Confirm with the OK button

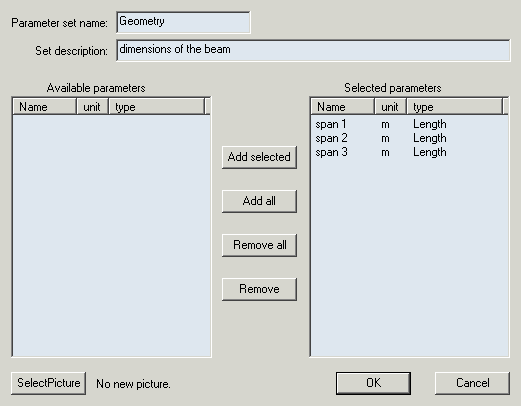coord(373,383)
